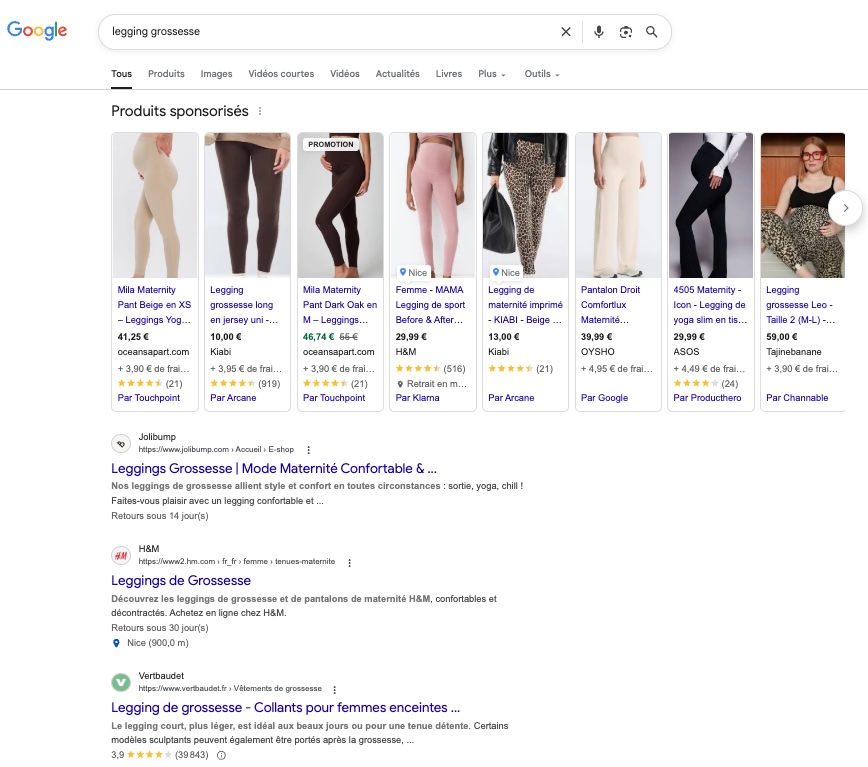Image resolution: width=868 pixels, height=767 pixels.
Task: Click the Vertbaudet site favicon
Action: (121, 682)
